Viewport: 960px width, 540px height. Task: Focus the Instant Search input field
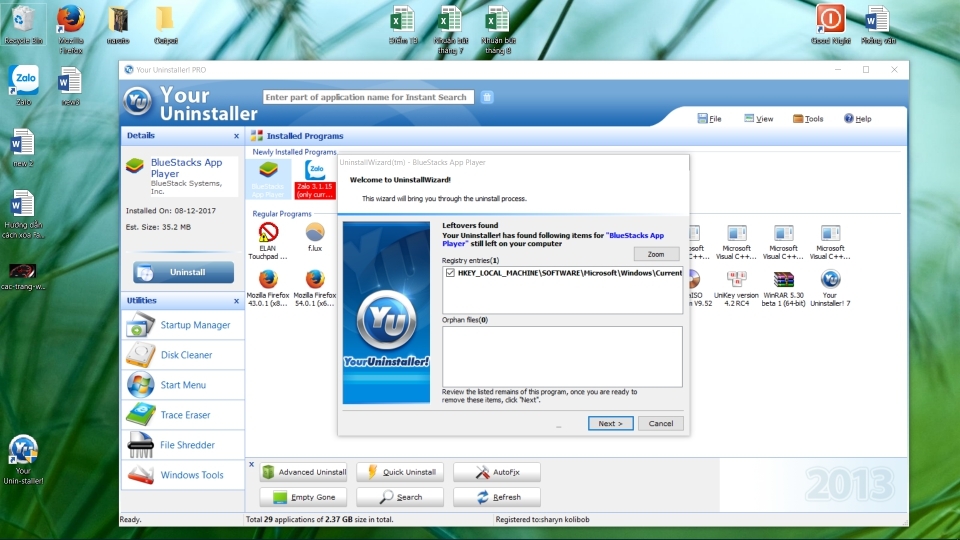click(368, 97)
